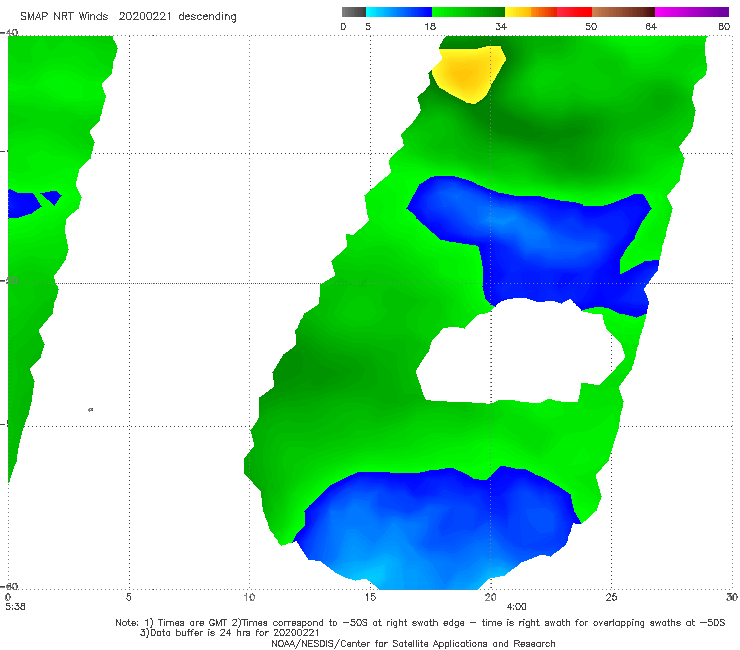
Task: Click the swath time label 5:38
Action: click(15, 607)
